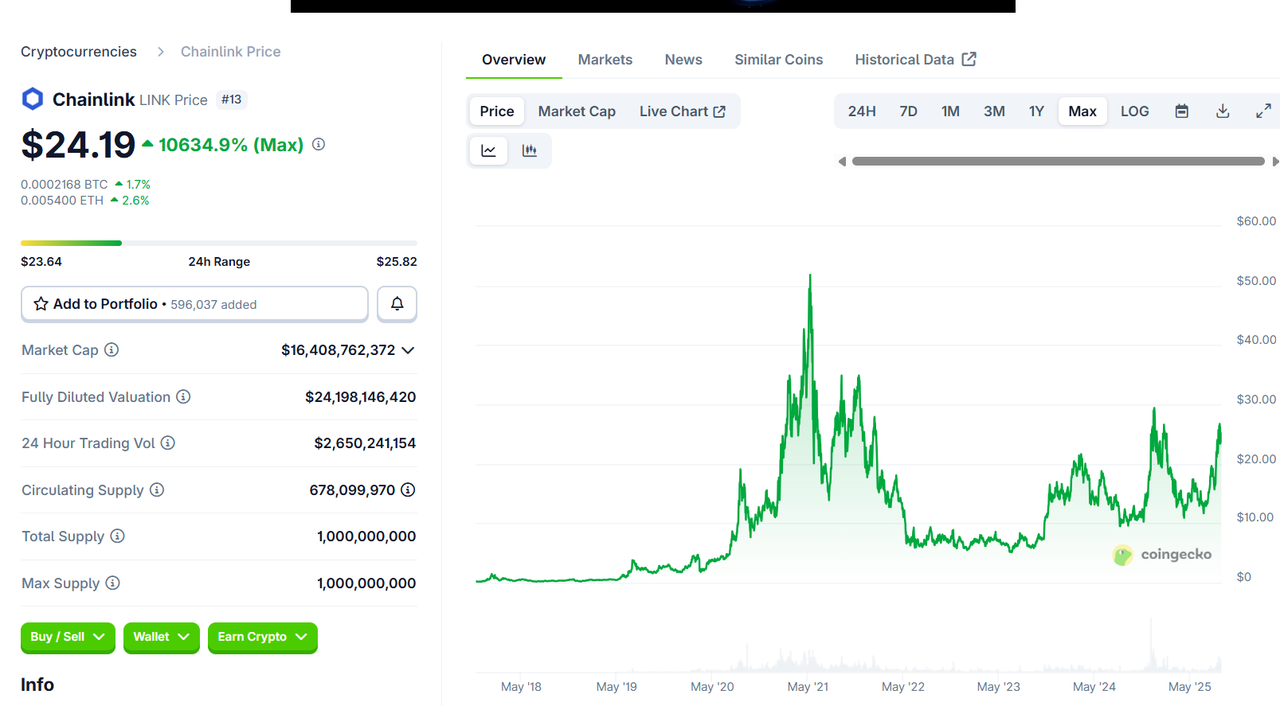Click info icon next to Max percentage change
The image size is (1280, 706).
coord(318,144)
